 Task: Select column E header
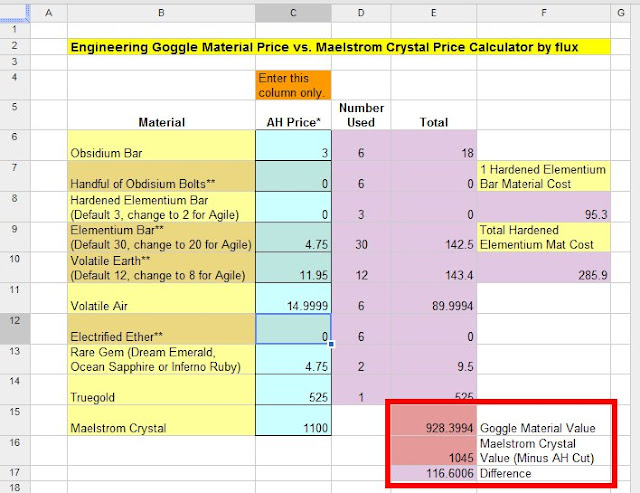433,13
